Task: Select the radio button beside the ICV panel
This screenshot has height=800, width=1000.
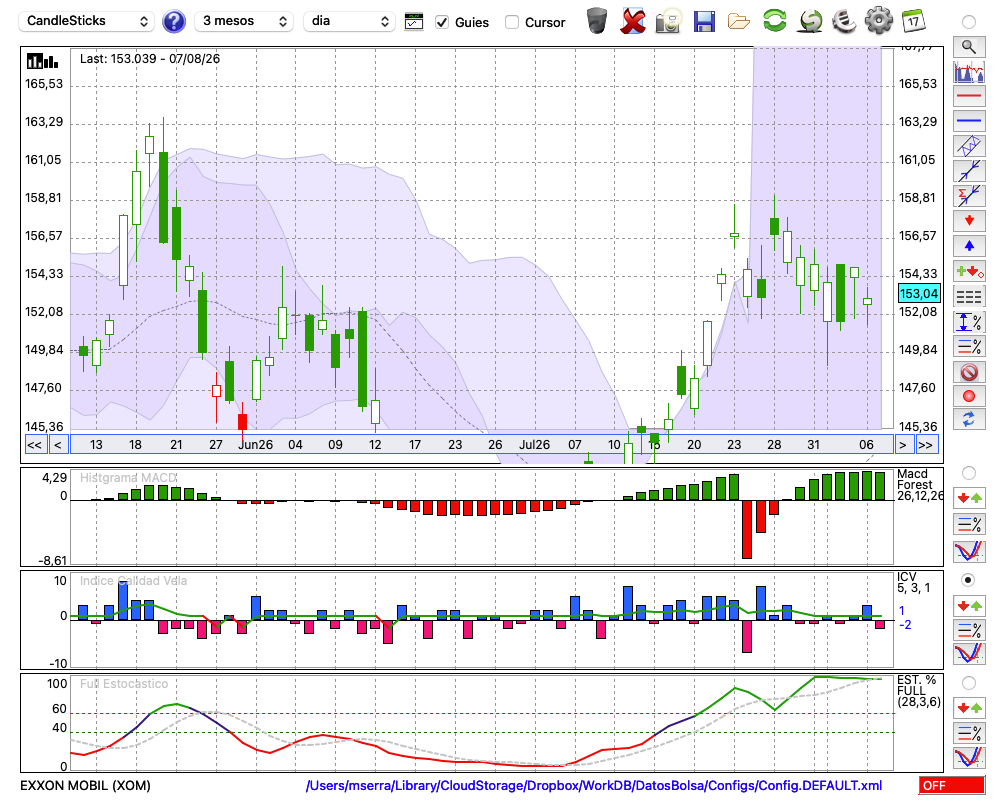Action: point(968,580)
